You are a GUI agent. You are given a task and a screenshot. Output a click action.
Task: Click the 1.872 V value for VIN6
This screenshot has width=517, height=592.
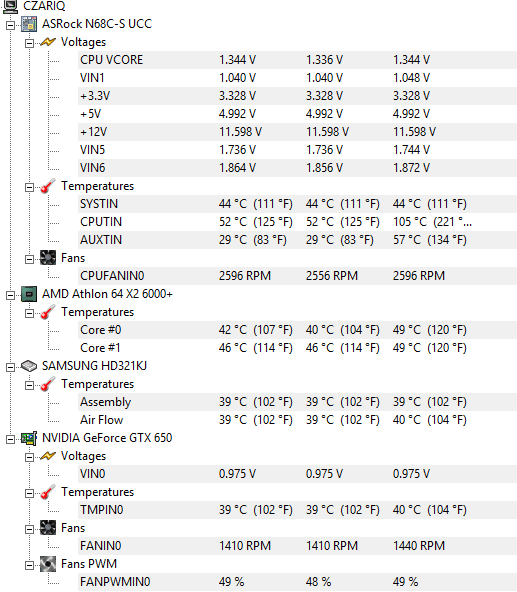[x=411, y=168]
